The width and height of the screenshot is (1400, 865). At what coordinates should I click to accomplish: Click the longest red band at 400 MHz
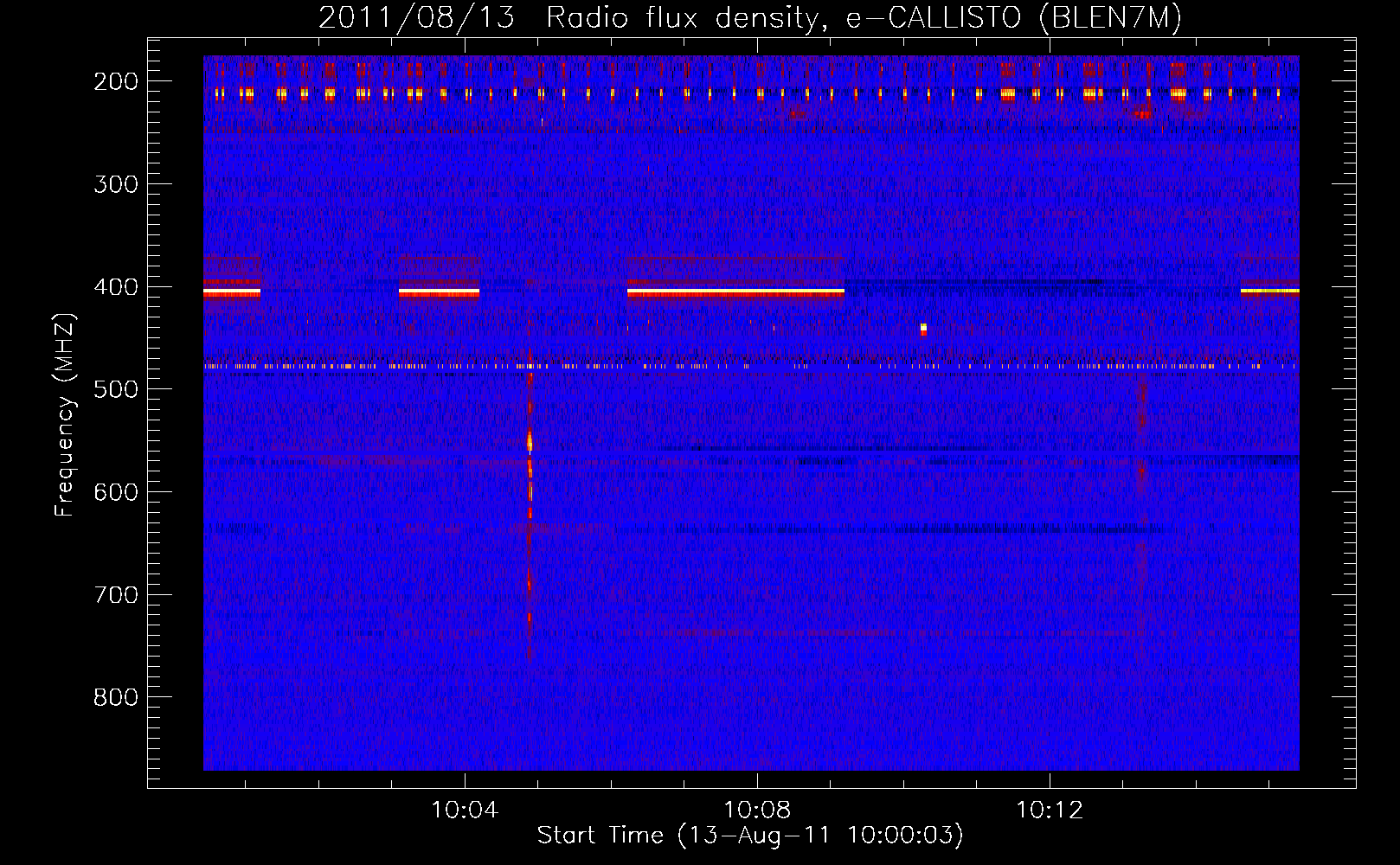pos(735,292)
